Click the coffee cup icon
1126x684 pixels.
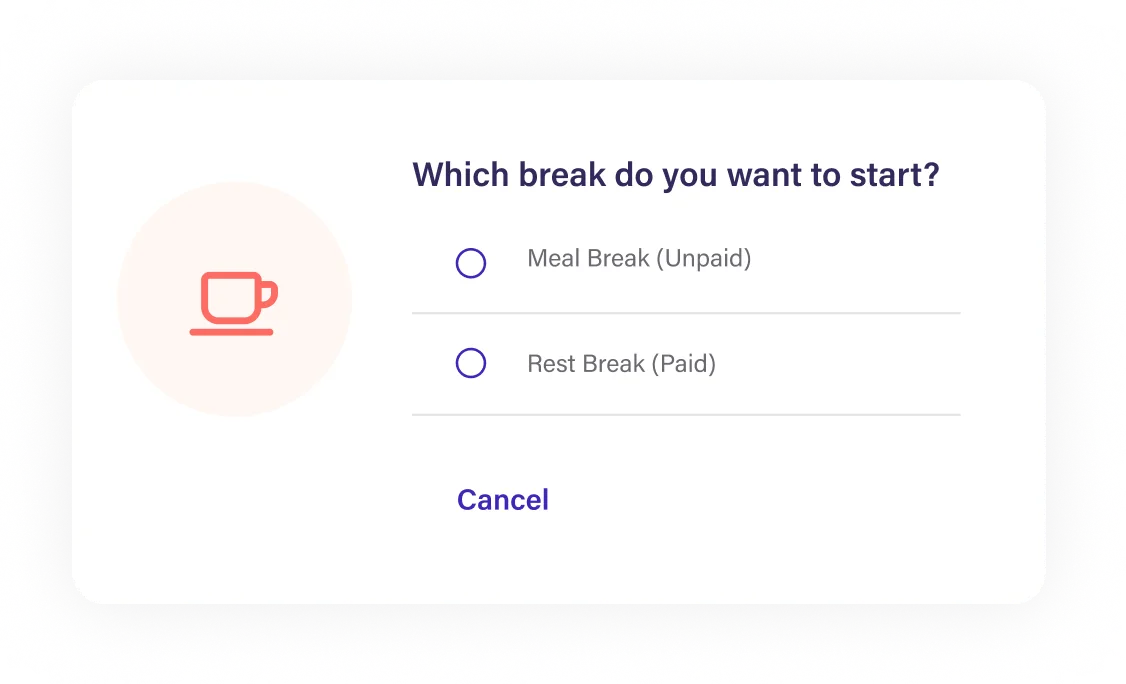(233, 302)
